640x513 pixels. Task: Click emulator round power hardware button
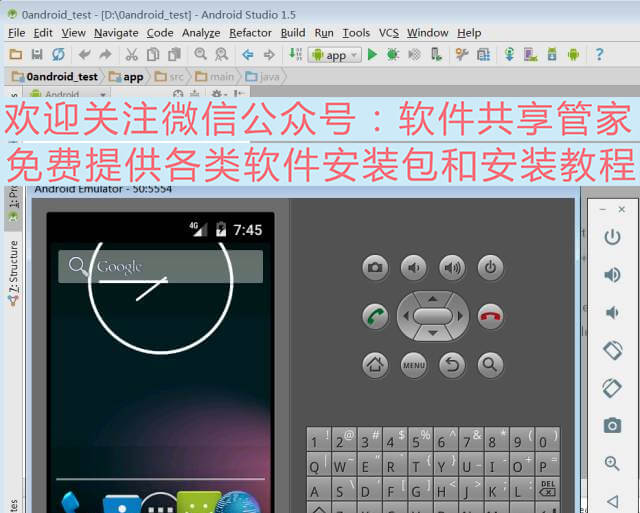coord(490,268)
